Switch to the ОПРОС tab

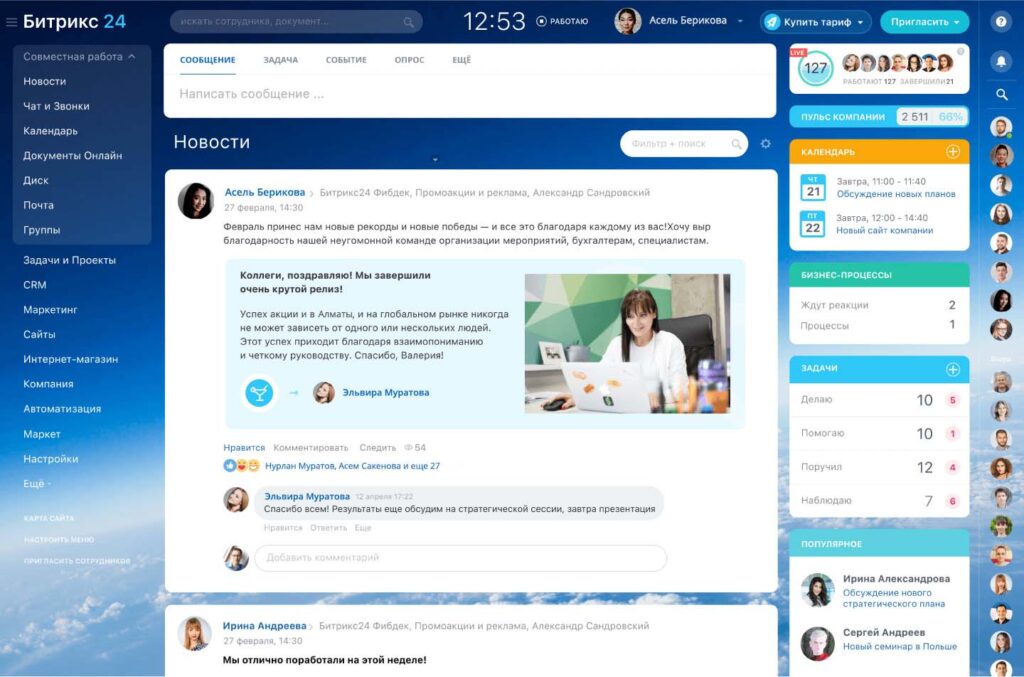[x=409, y=60]
